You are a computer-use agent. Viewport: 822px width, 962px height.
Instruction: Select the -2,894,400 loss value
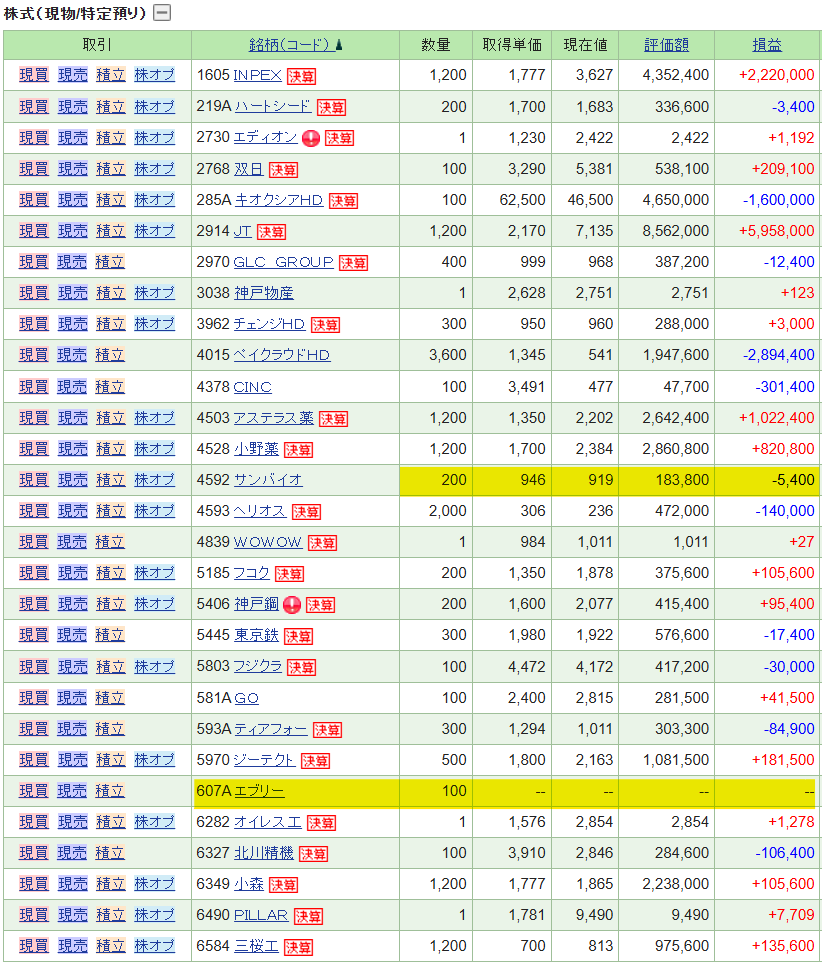click(x=778, y=355)
